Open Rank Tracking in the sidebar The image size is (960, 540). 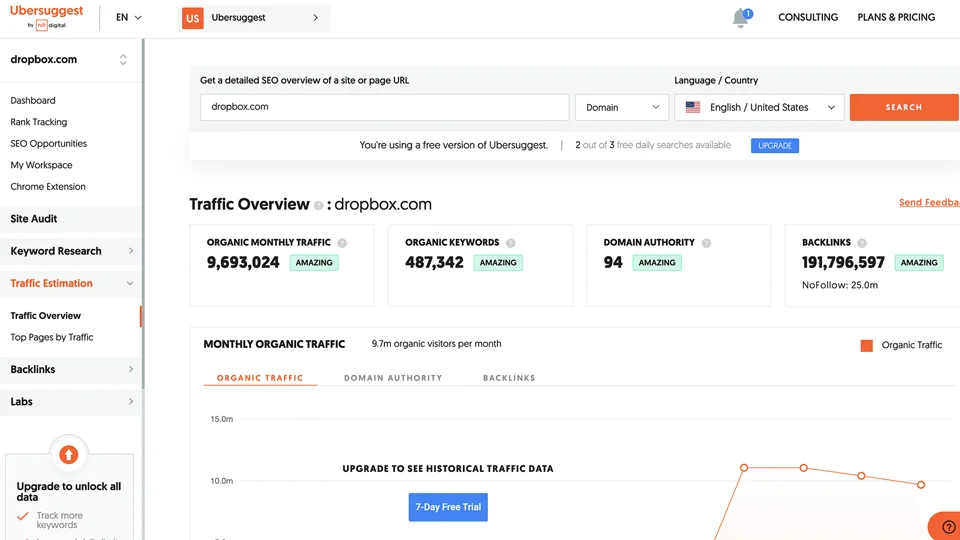click(x=39, y=122)
